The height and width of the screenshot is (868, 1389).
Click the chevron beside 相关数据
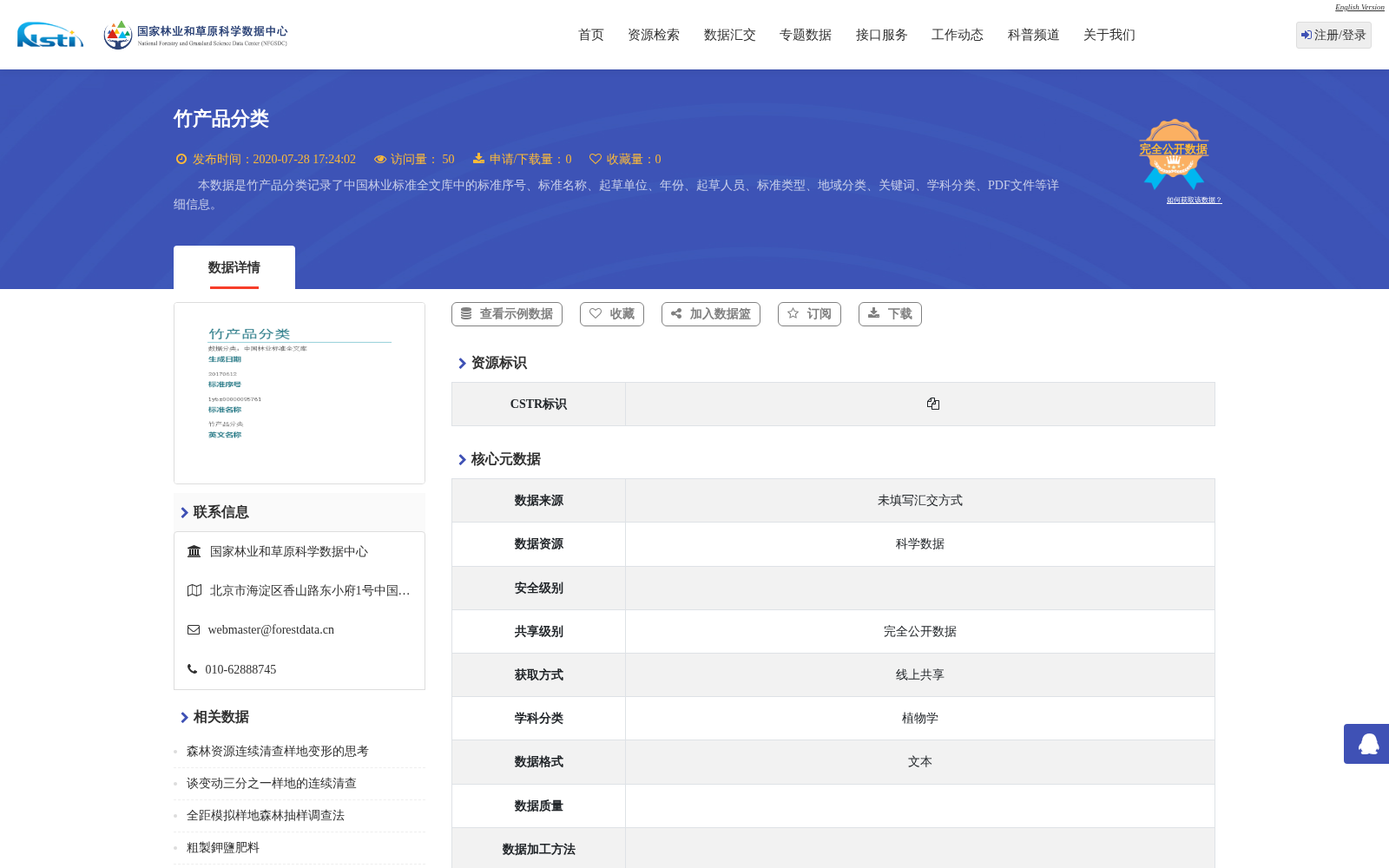[184, 718]
